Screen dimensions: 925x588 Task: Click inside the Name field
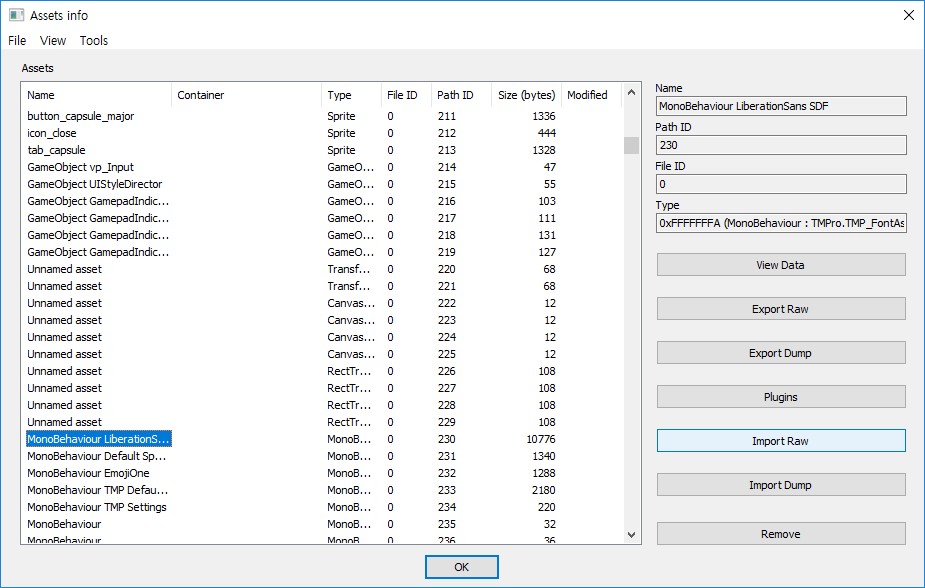pyautogui.click(x=780, y=105)
